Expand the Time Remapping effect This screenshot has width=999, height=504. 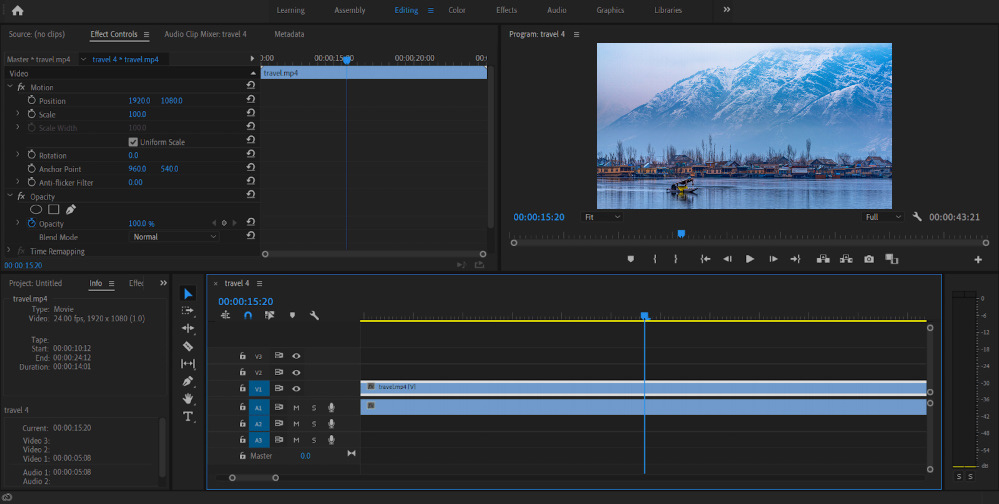10,251
